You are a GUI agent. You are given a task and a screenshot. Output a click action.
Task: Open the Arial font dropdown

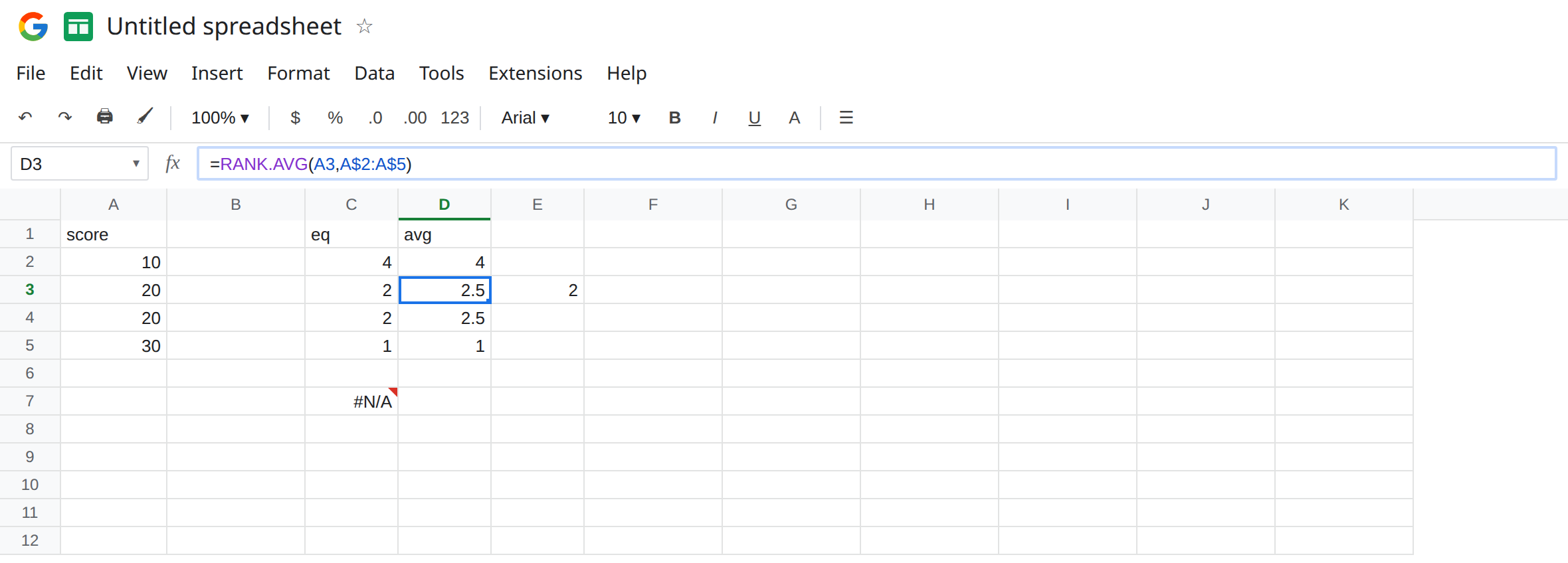click(x=525, y=118)
